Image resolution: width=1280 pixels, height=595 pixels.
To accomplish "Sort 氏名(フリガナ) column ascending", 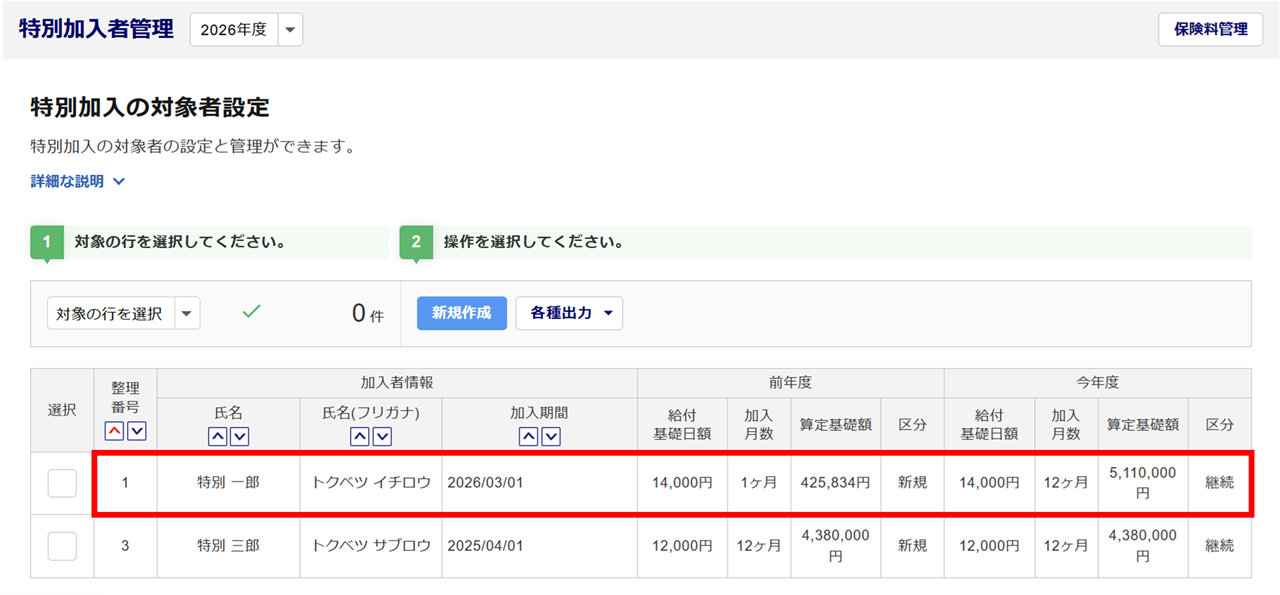I will (360, 436).
